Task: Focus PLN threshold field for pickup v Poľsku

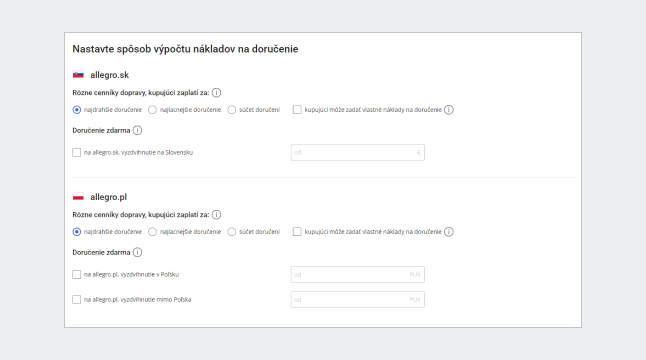Action: point(358,274)
